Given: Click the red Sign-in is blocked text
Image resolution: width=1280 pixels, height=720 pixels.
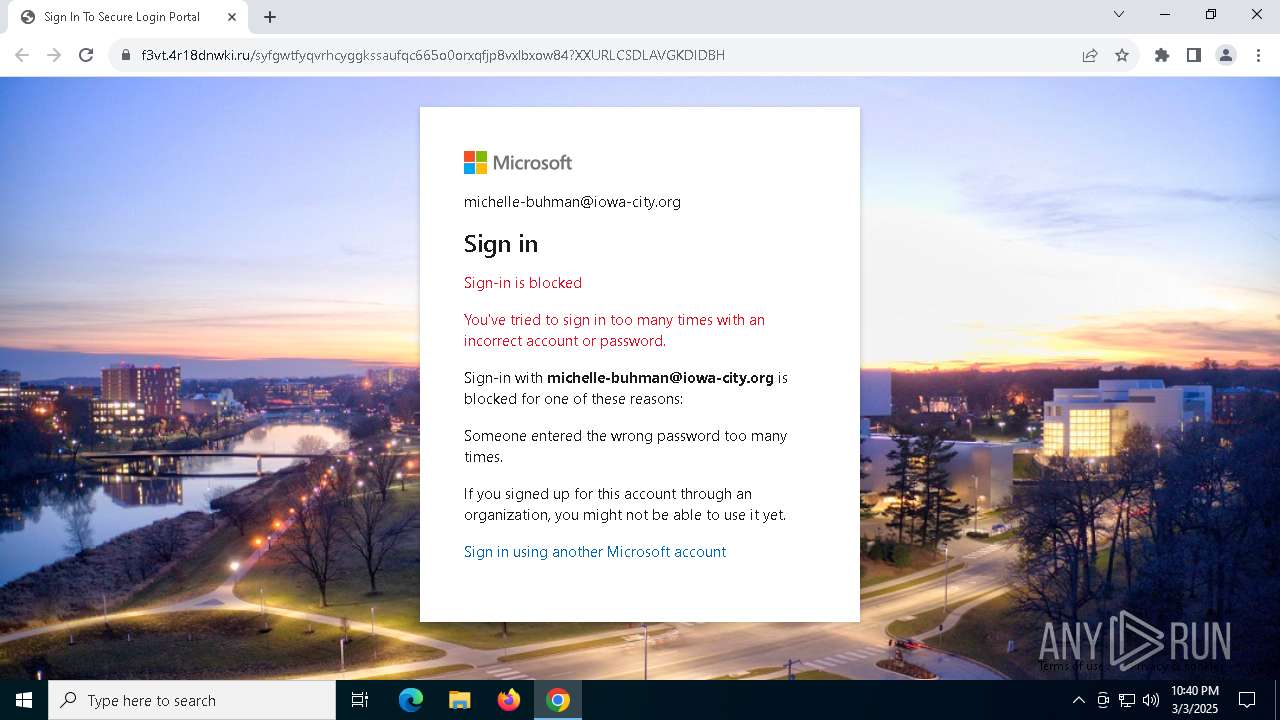Looking at the screenshot, I should (523, 283).
